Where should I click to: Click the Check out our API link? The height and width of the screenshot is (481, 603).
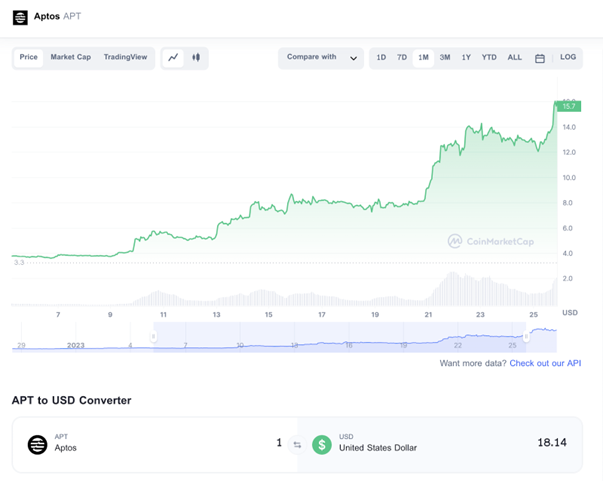tap(544, 363)
